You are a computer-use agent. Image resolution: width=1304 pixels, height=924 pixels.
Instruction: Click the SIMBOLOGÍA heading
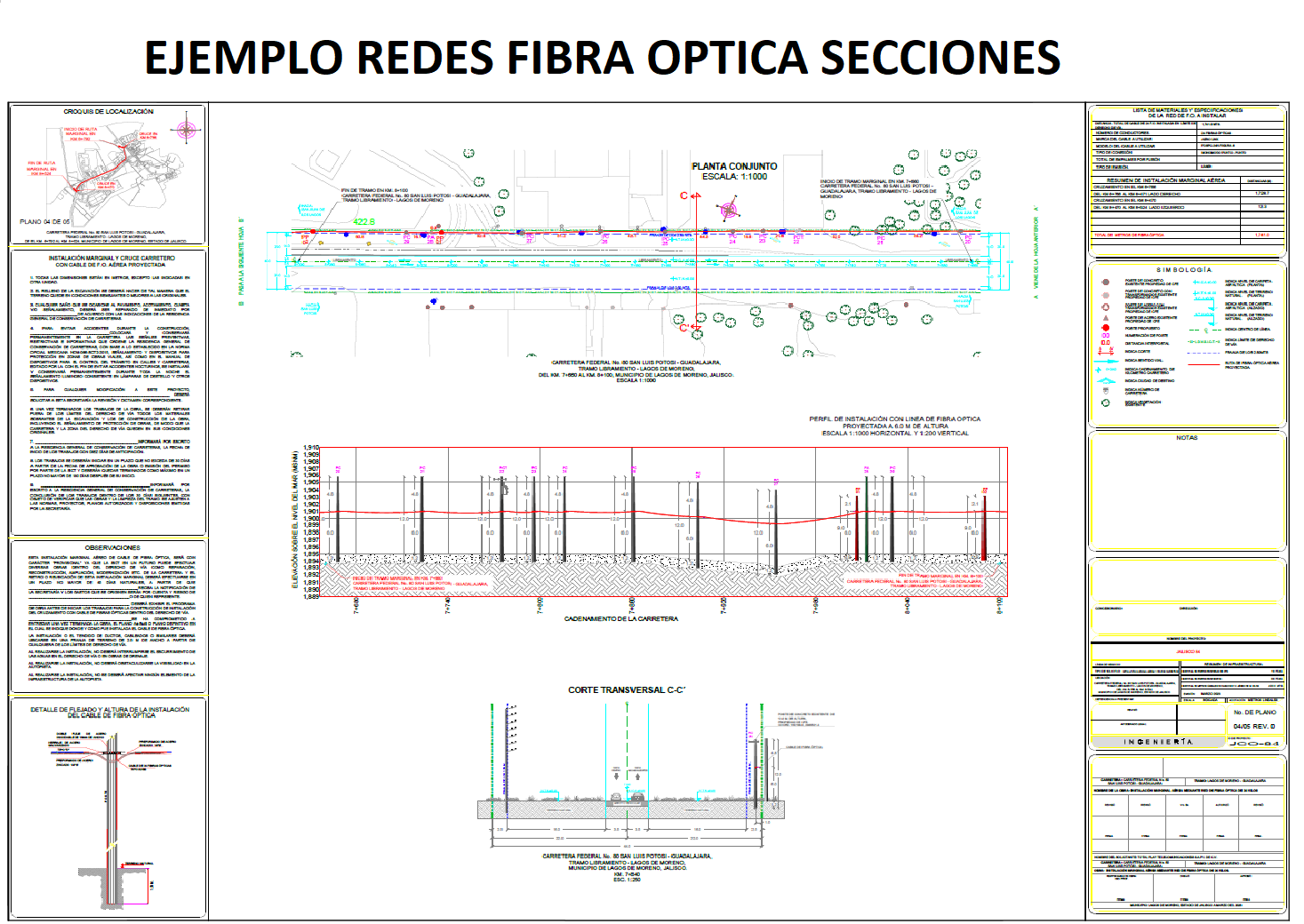point(1184,269)
